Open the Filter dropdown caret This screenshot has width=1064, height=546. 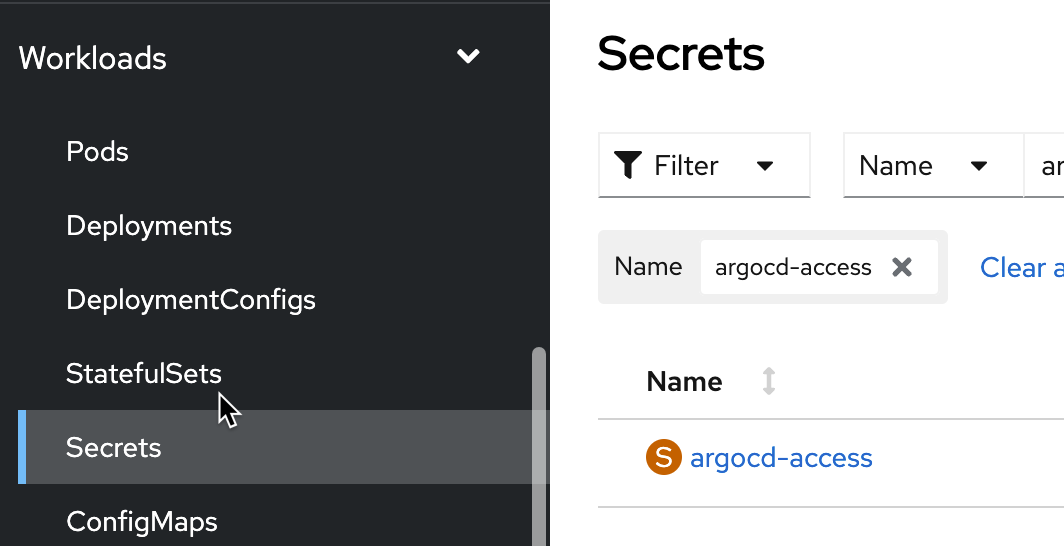coord(765,165)
